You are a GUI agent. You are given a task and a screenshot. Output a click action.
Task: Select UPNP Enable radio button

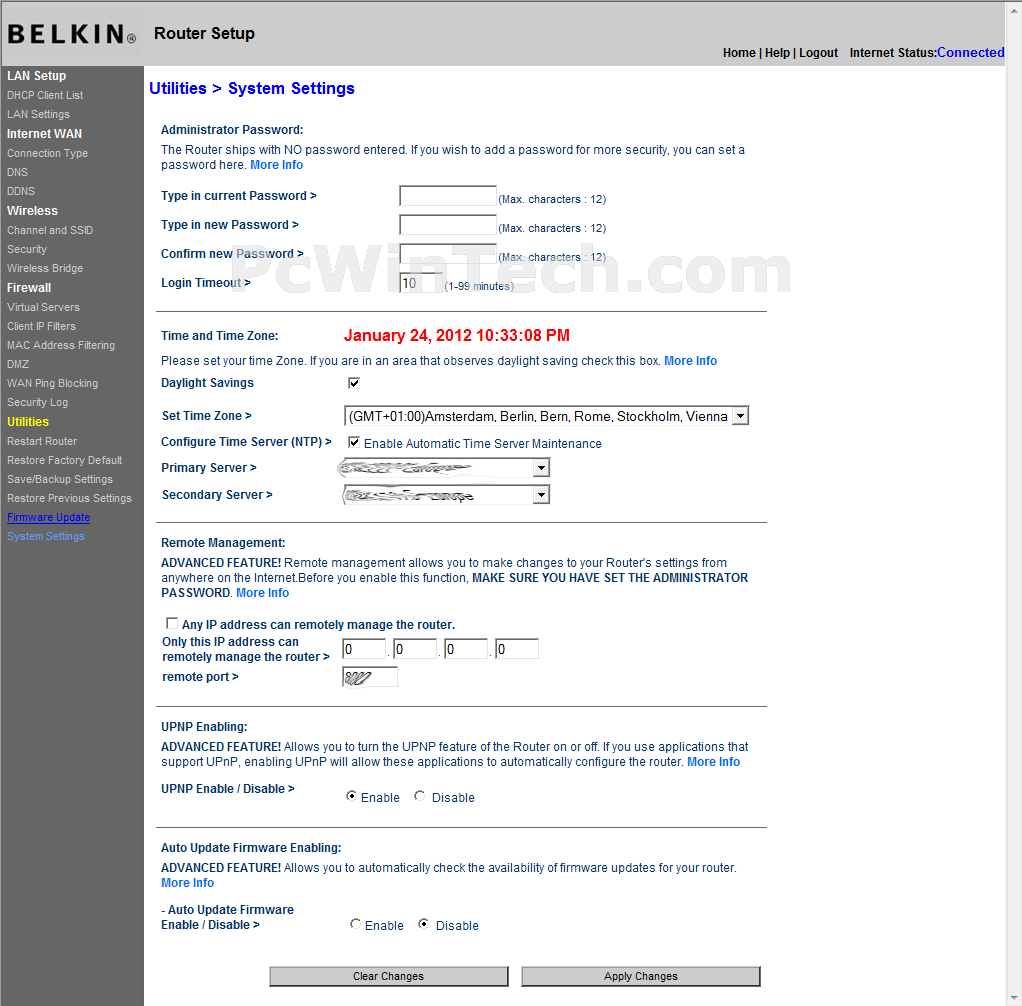pyautogui.click(x=351, y=795)
